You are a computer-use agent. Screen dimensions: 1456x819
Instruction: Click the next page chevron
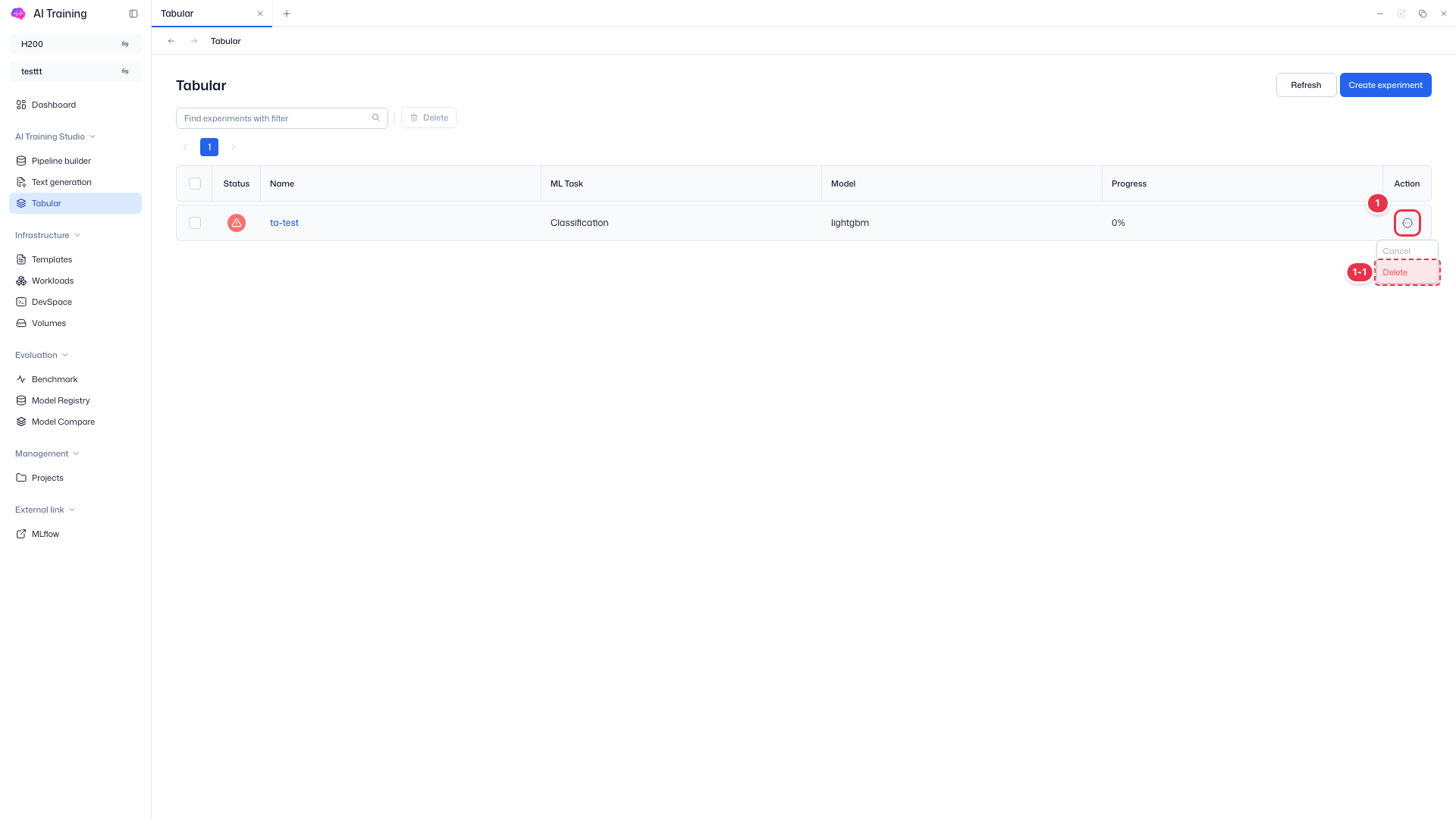234,147
